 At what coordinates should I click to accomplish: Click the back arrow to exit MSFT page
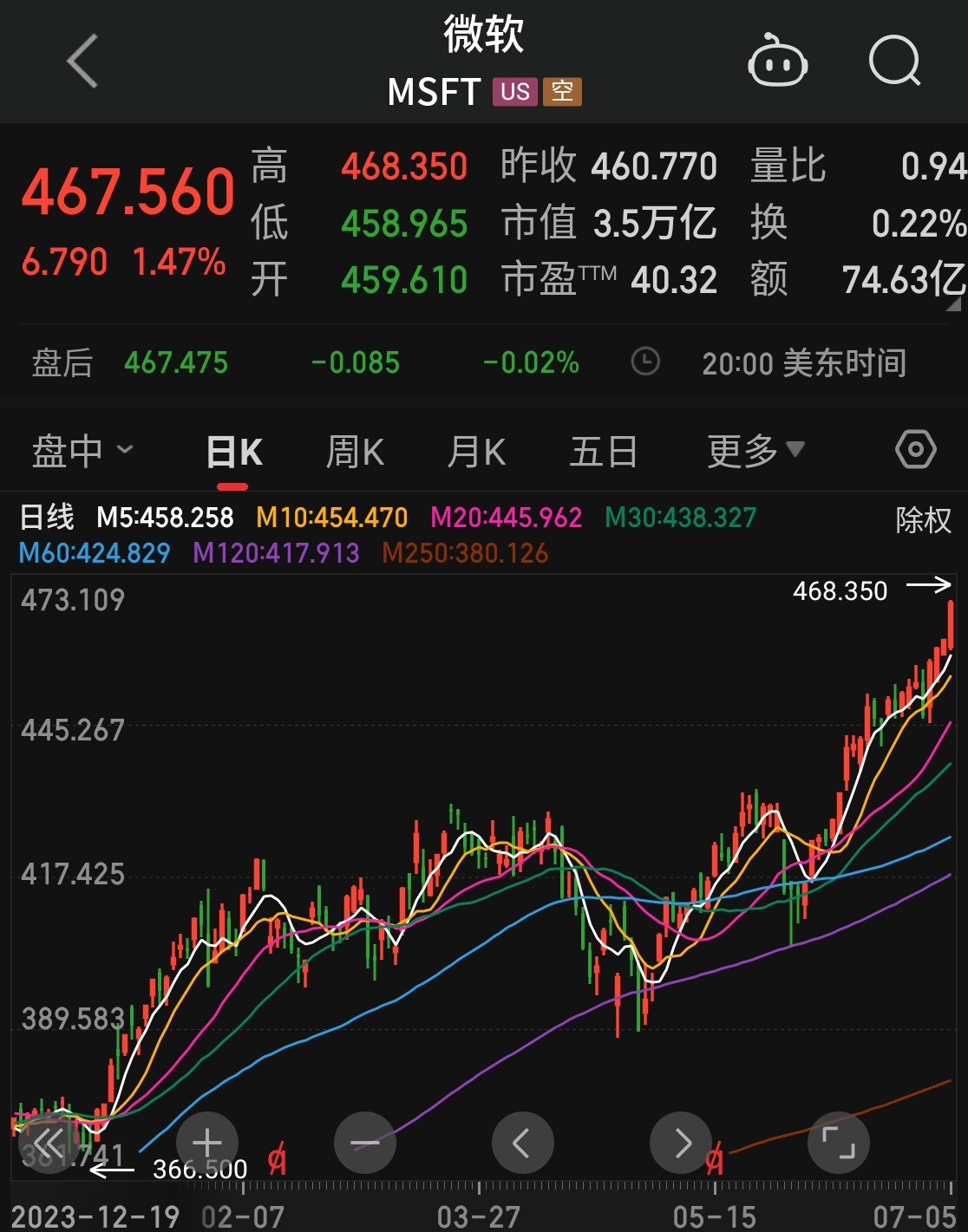coord(80,62)
